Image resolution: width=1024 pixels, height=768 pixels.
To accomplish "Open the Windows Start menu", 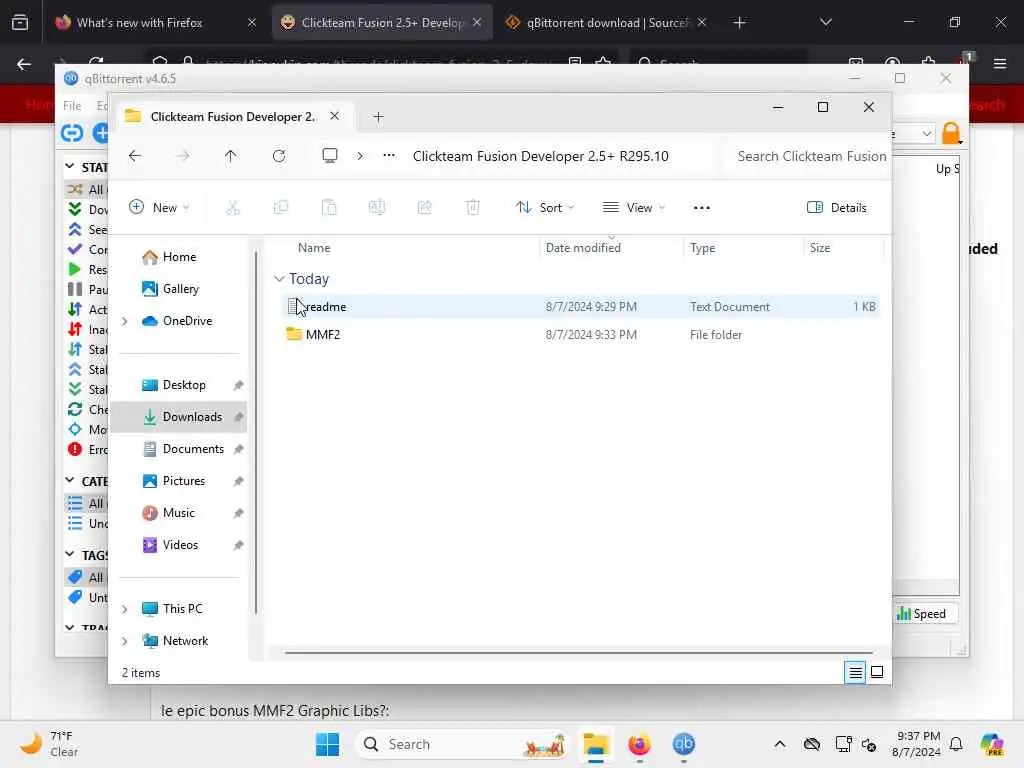I will (x=327, y=744).
